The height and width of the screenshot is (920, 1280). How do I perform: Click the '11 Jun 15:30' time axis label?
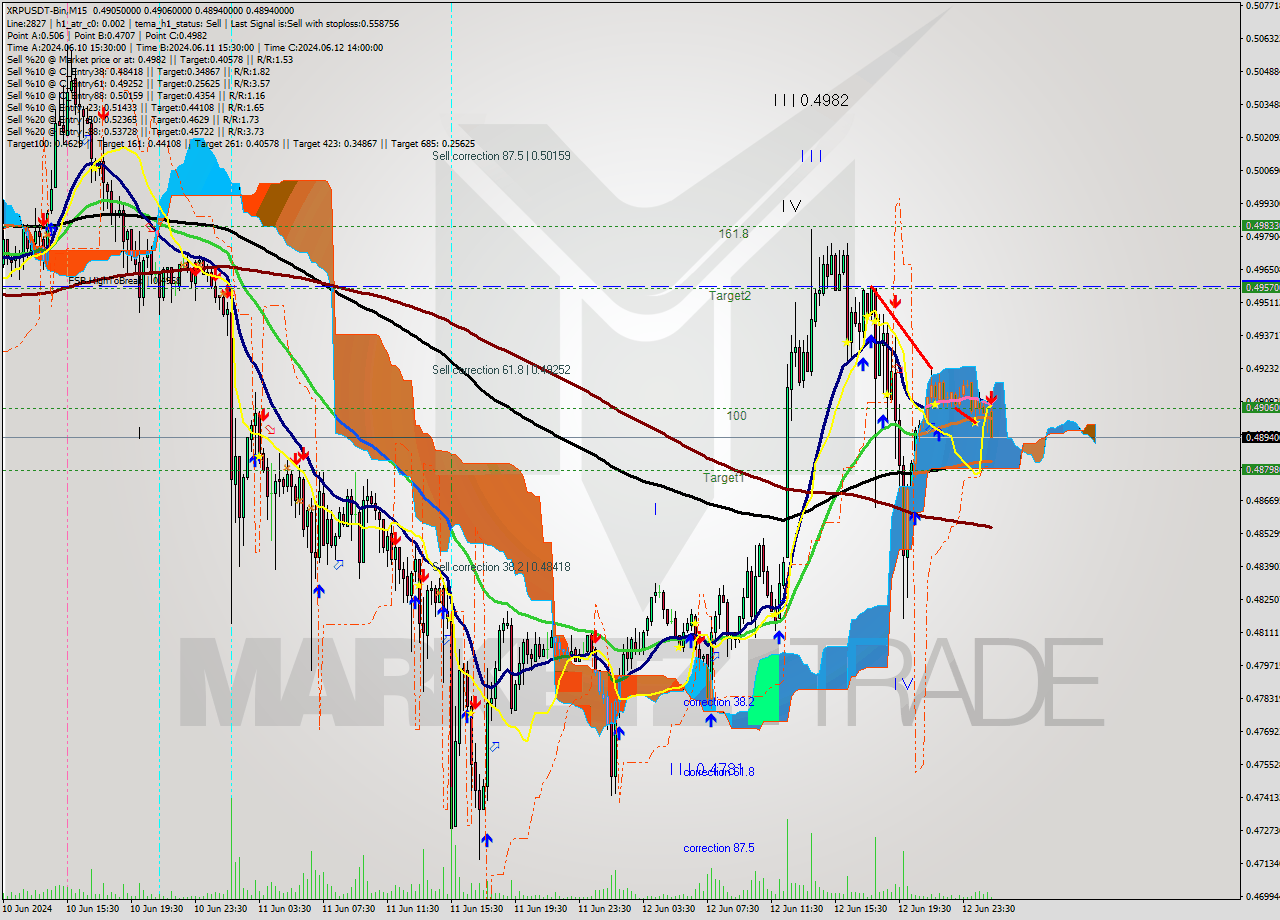pos(476,909)
